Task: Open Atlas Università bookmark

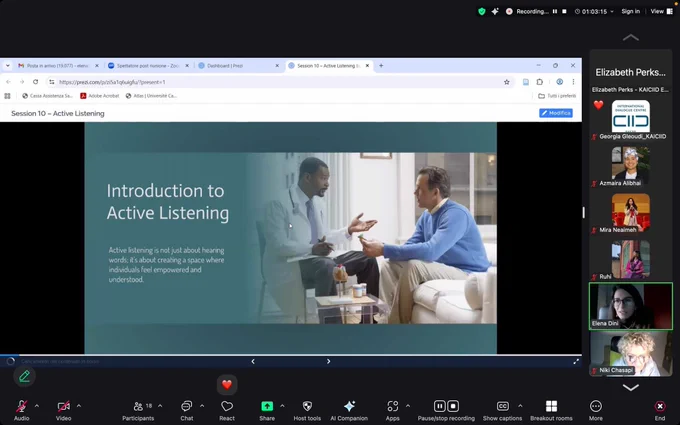Action: coord(151,96)
